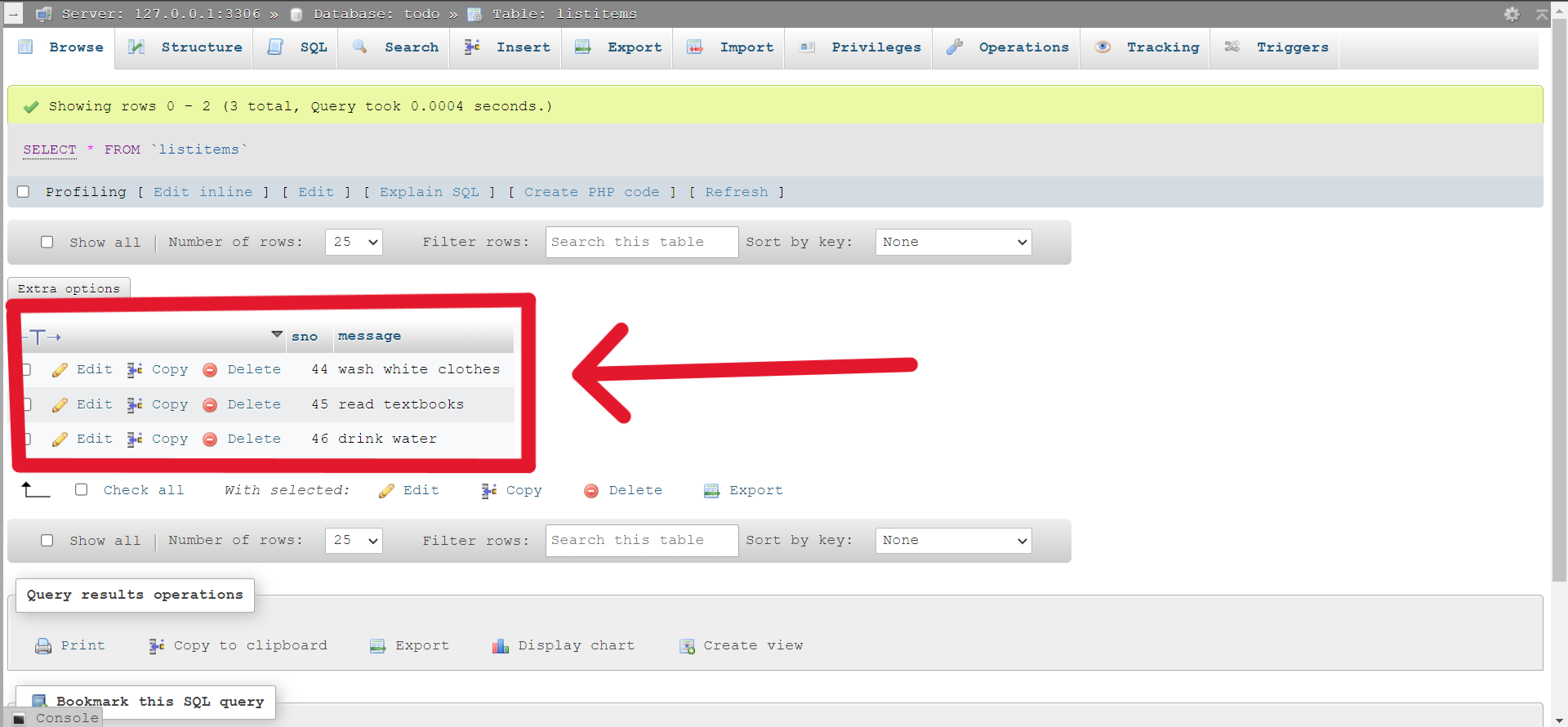The height and width of the screenshot is (727, 1568).
Task: Click the Edit inline link
Action: tap(203, 192)
